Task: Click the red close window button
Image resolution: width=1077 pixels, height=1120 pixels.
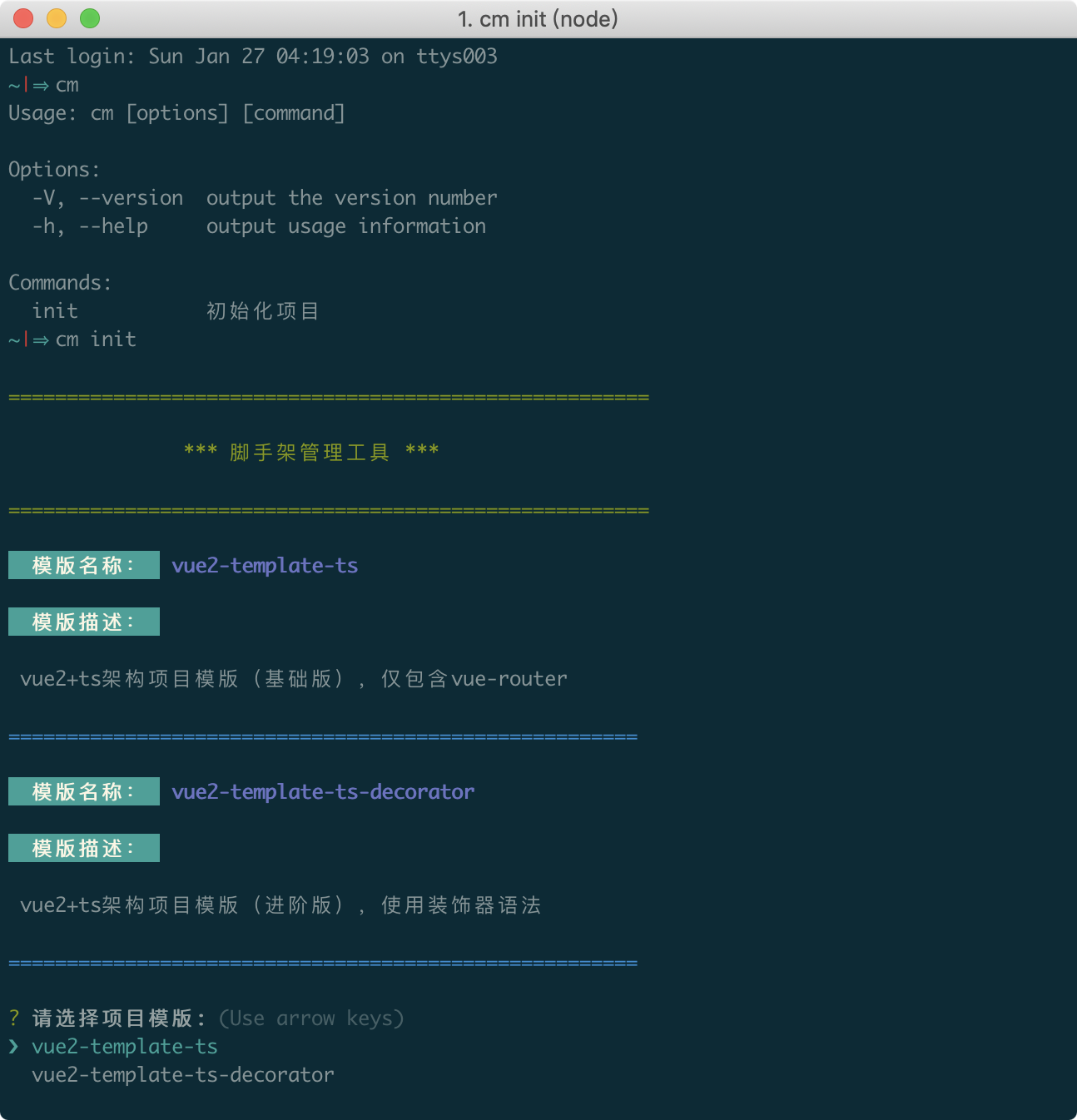Action: [x=23, y=18]
